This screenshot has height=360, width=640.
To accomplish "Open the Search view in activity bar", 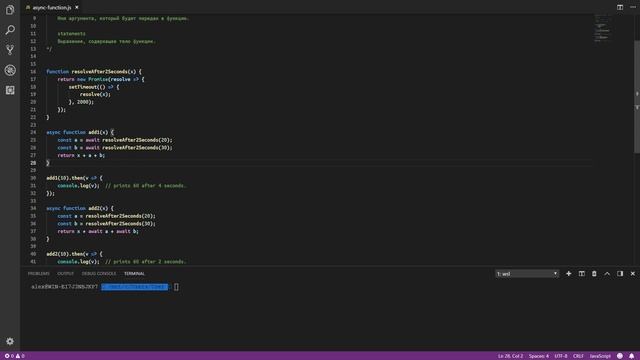I will tap(10, 30).
